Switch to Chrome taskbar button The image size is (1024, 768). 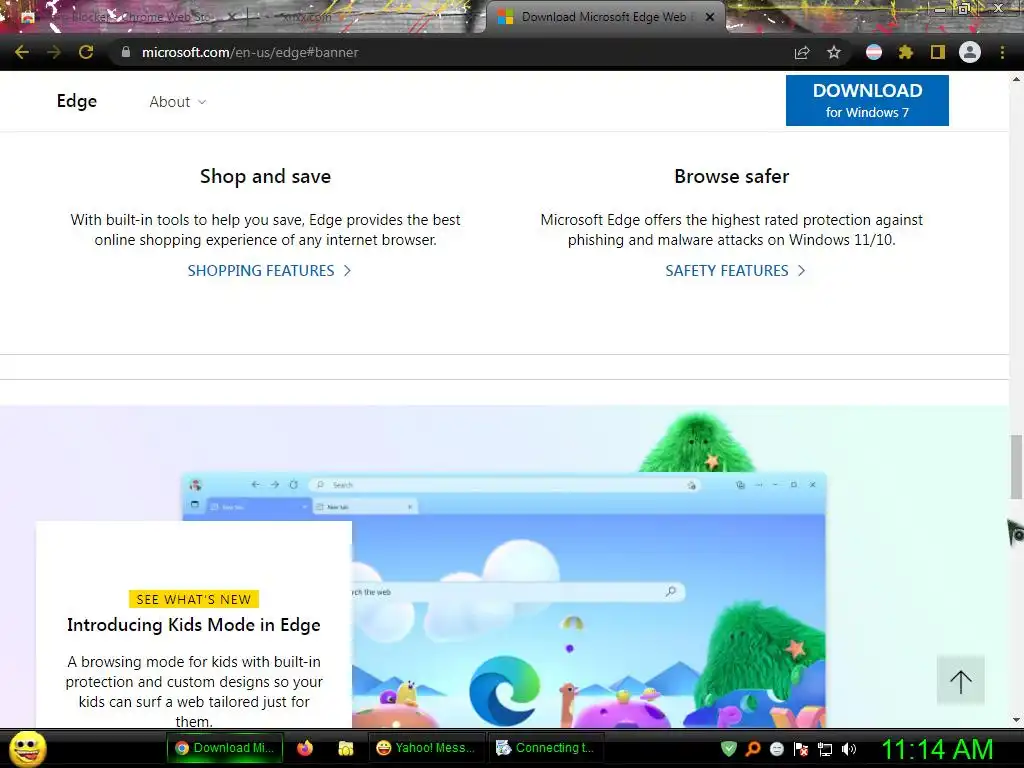pos(225,748)
